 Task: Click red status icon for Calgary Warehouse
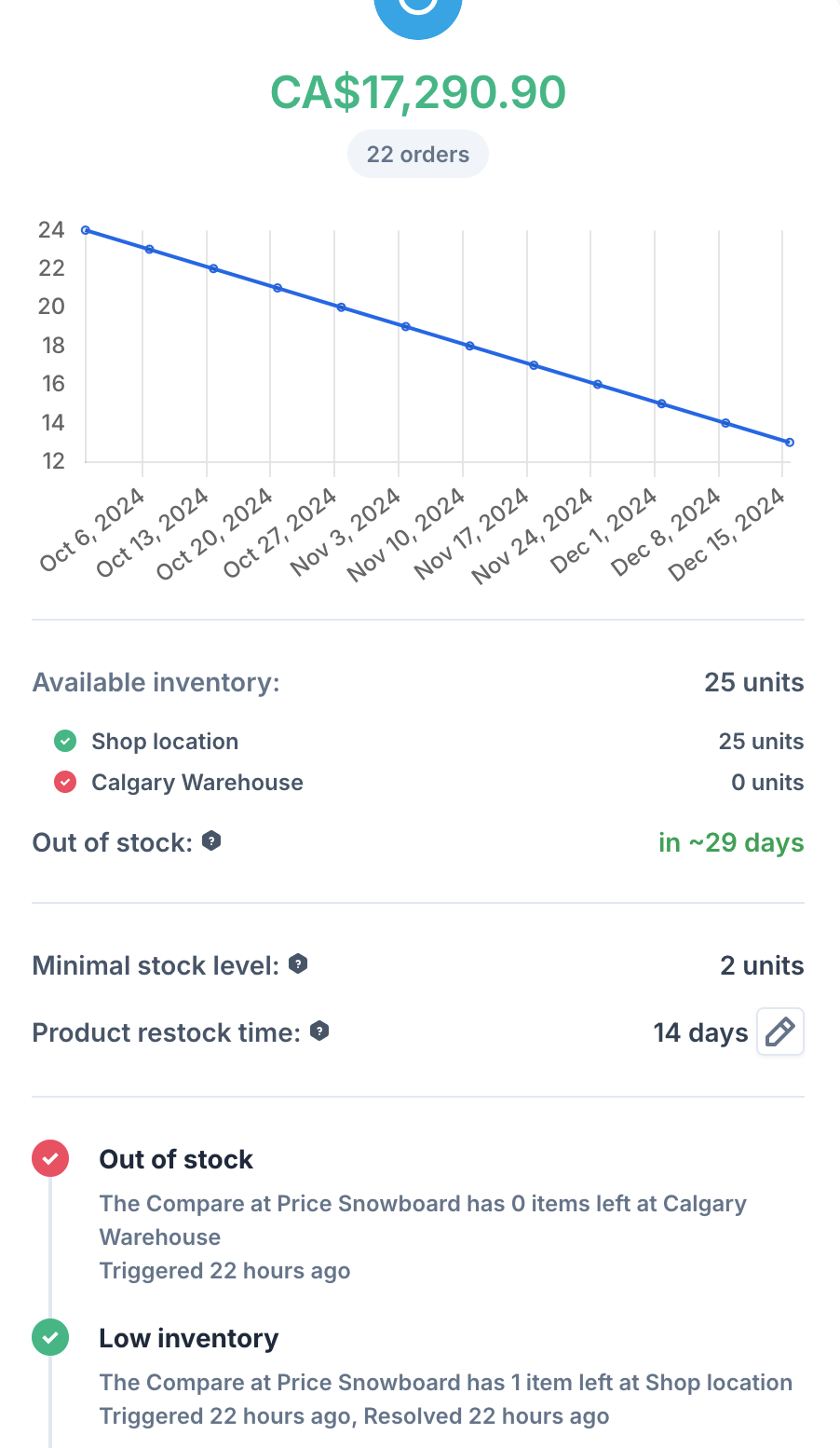(x=65, y=782)
